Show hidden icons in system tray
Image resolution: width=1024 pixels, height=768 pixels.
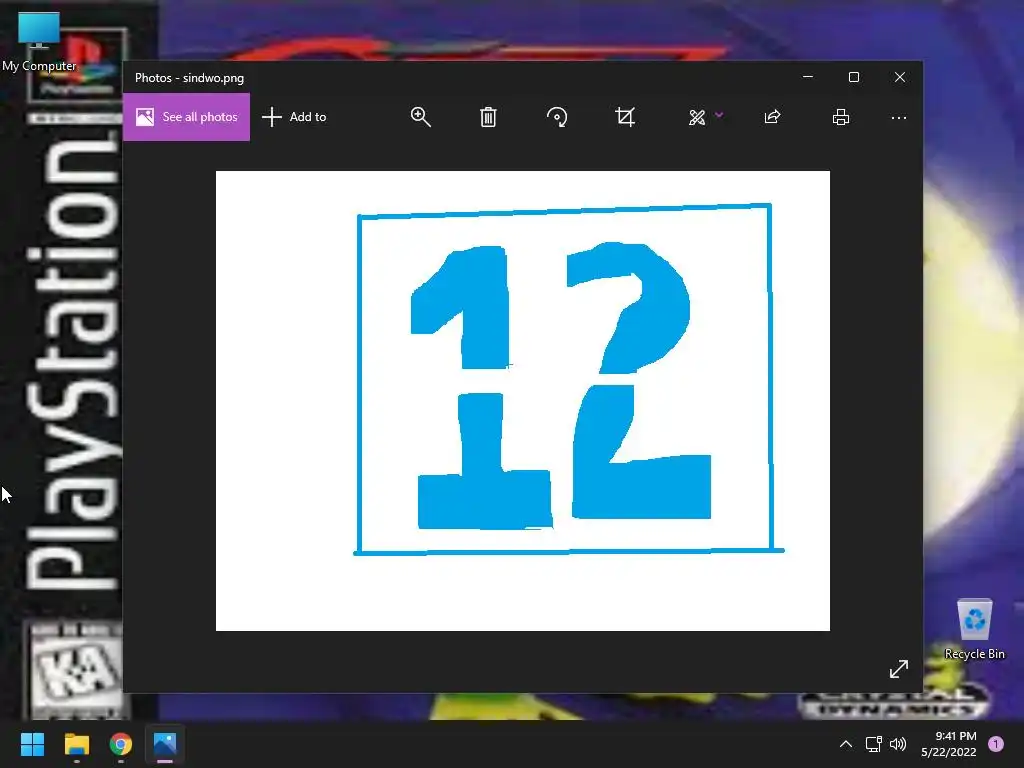[846, 744]
